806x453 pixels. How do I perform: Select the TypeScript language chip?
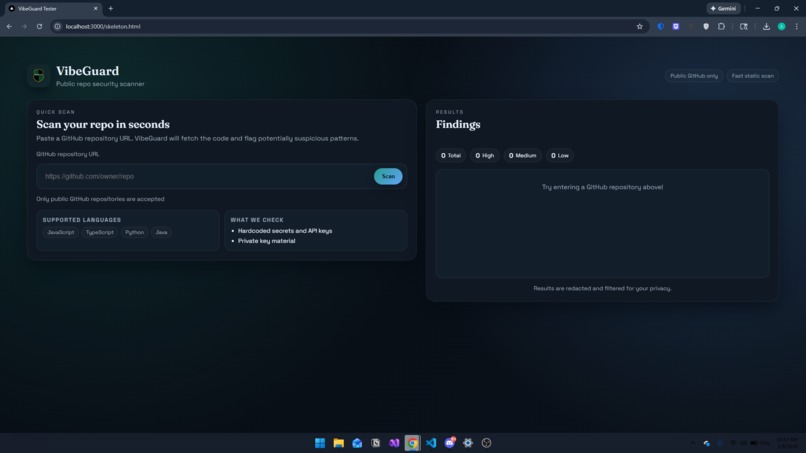coord(100,232)
